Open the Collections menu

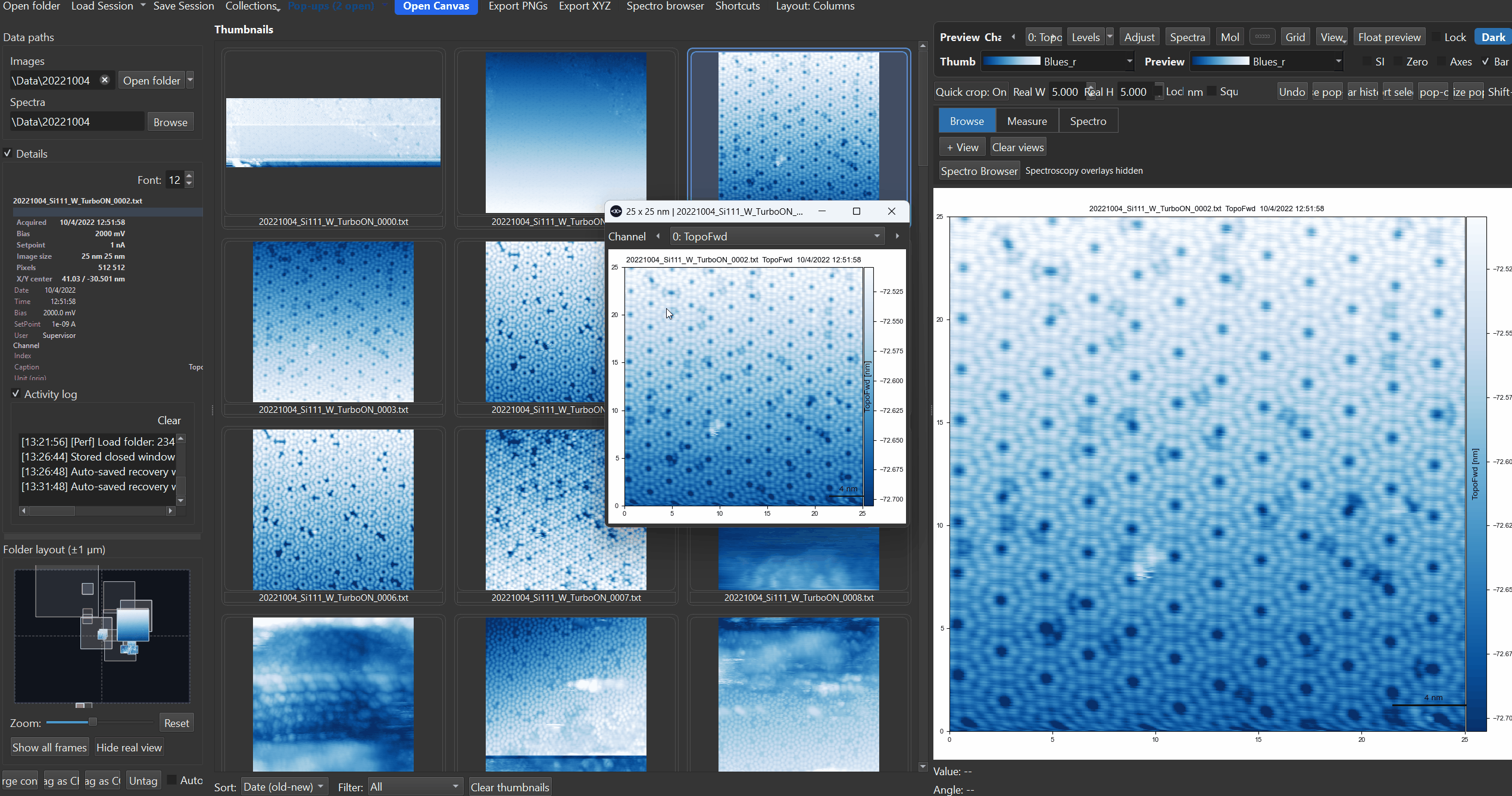click(251, 6)
